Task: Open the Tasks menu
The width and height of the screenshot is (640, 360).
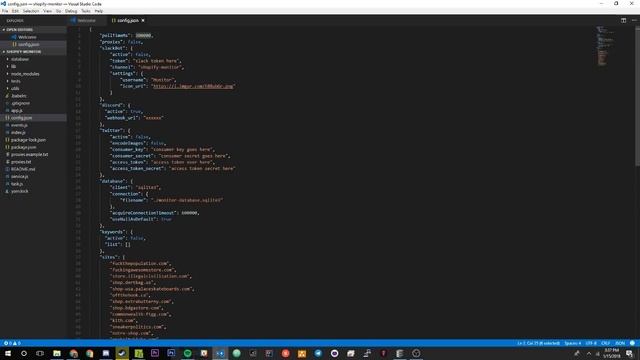Action: coord(86,11)
